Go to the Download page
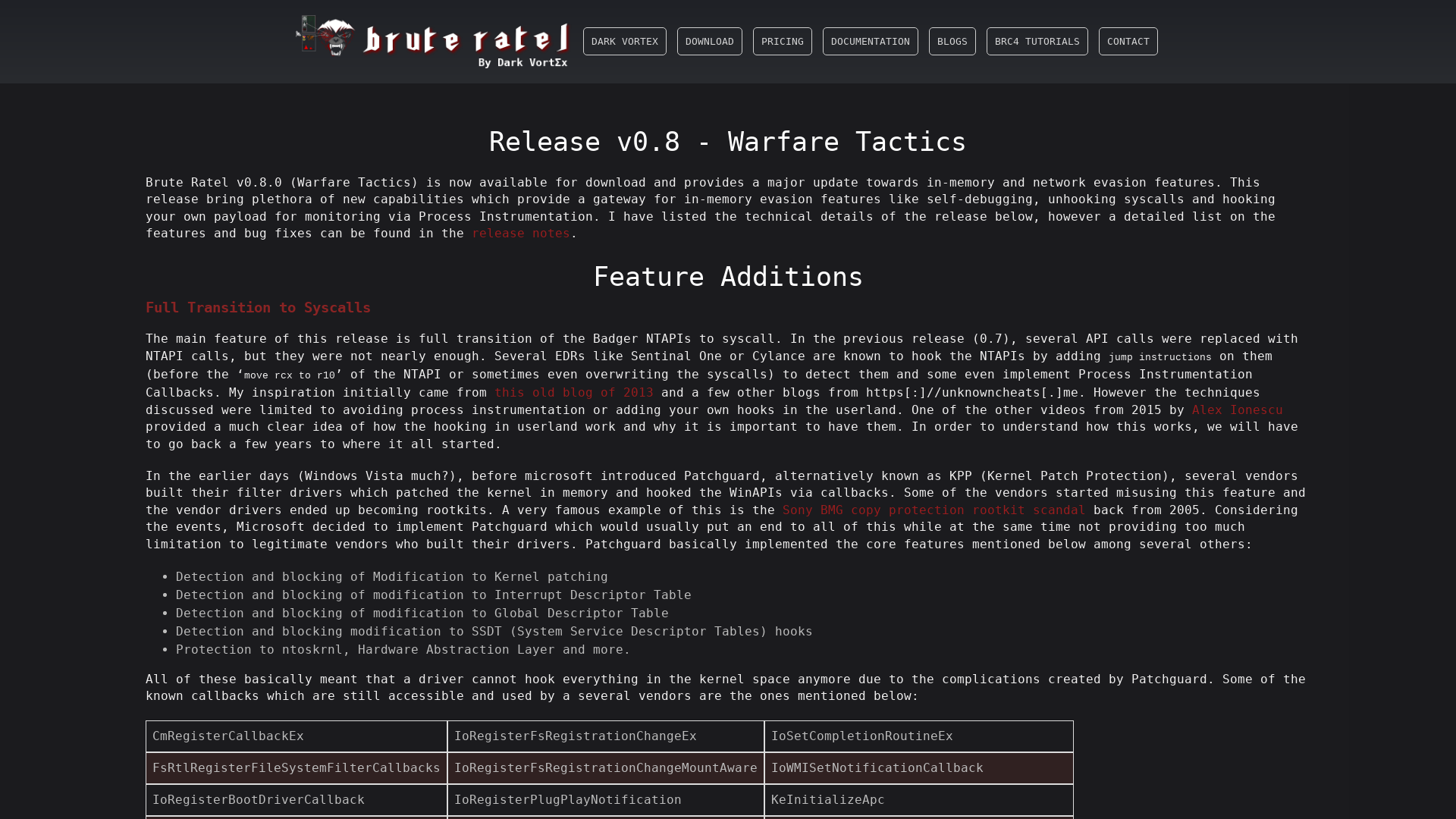The height and width of the screenshot is (819, 1456). coord(709,42)
